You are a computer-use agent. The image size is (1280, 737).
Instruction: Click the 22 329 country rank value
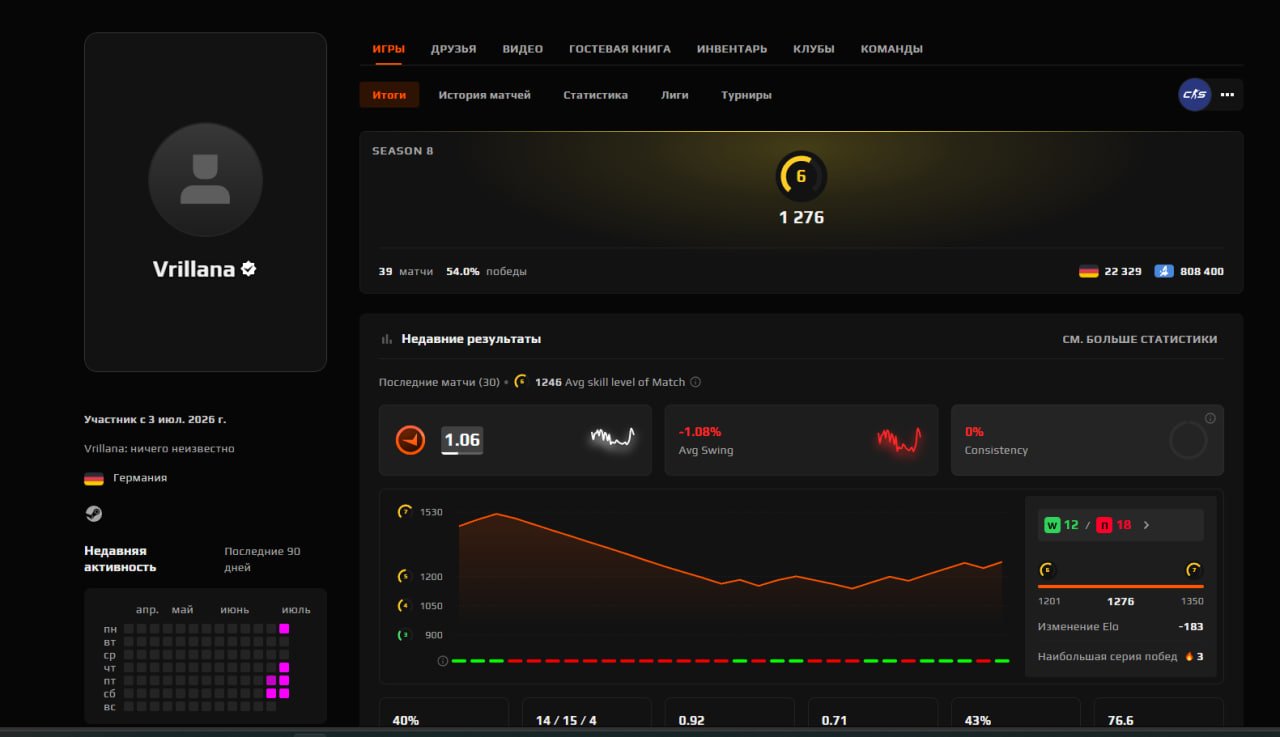coord(1122,271)
